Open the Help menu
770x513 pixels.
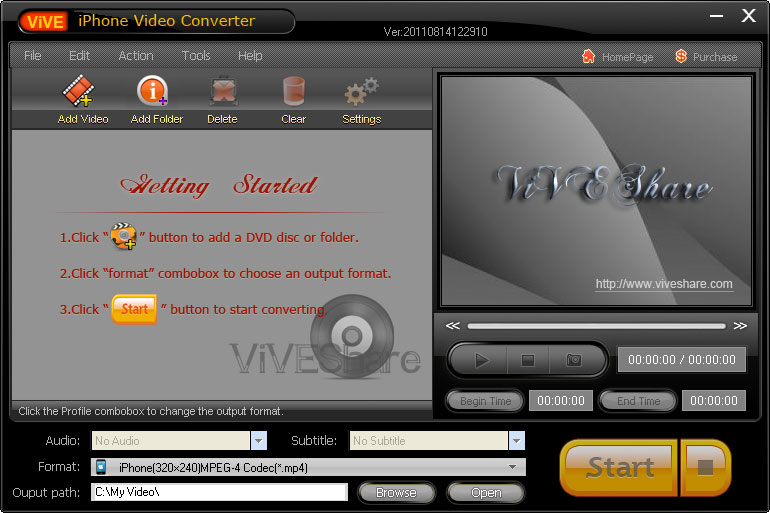(x=250, y=56)
